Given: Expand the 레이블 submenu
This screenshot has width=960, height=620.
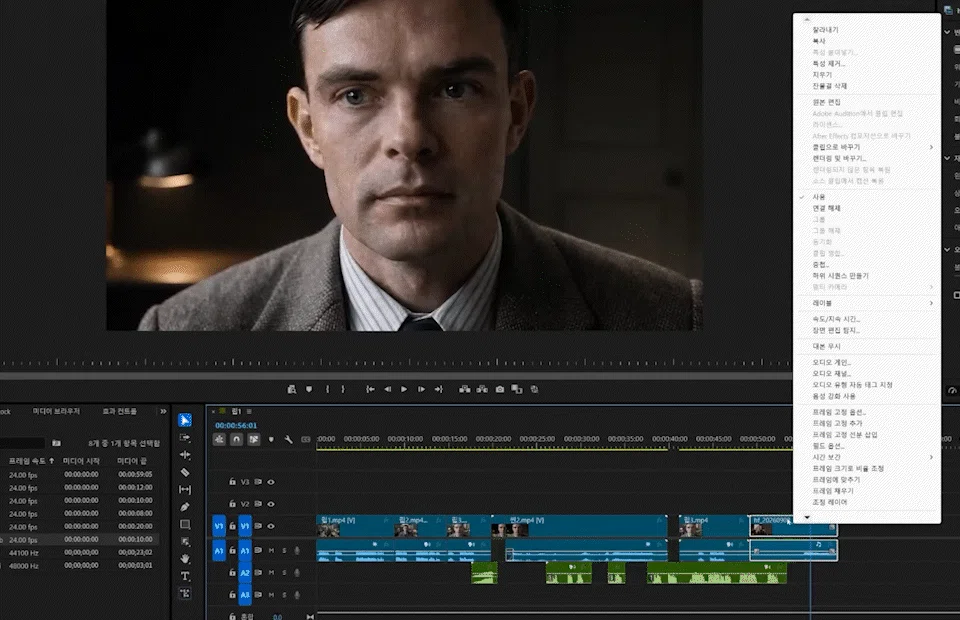Looking at the screenshot, I should pos(867,303).
